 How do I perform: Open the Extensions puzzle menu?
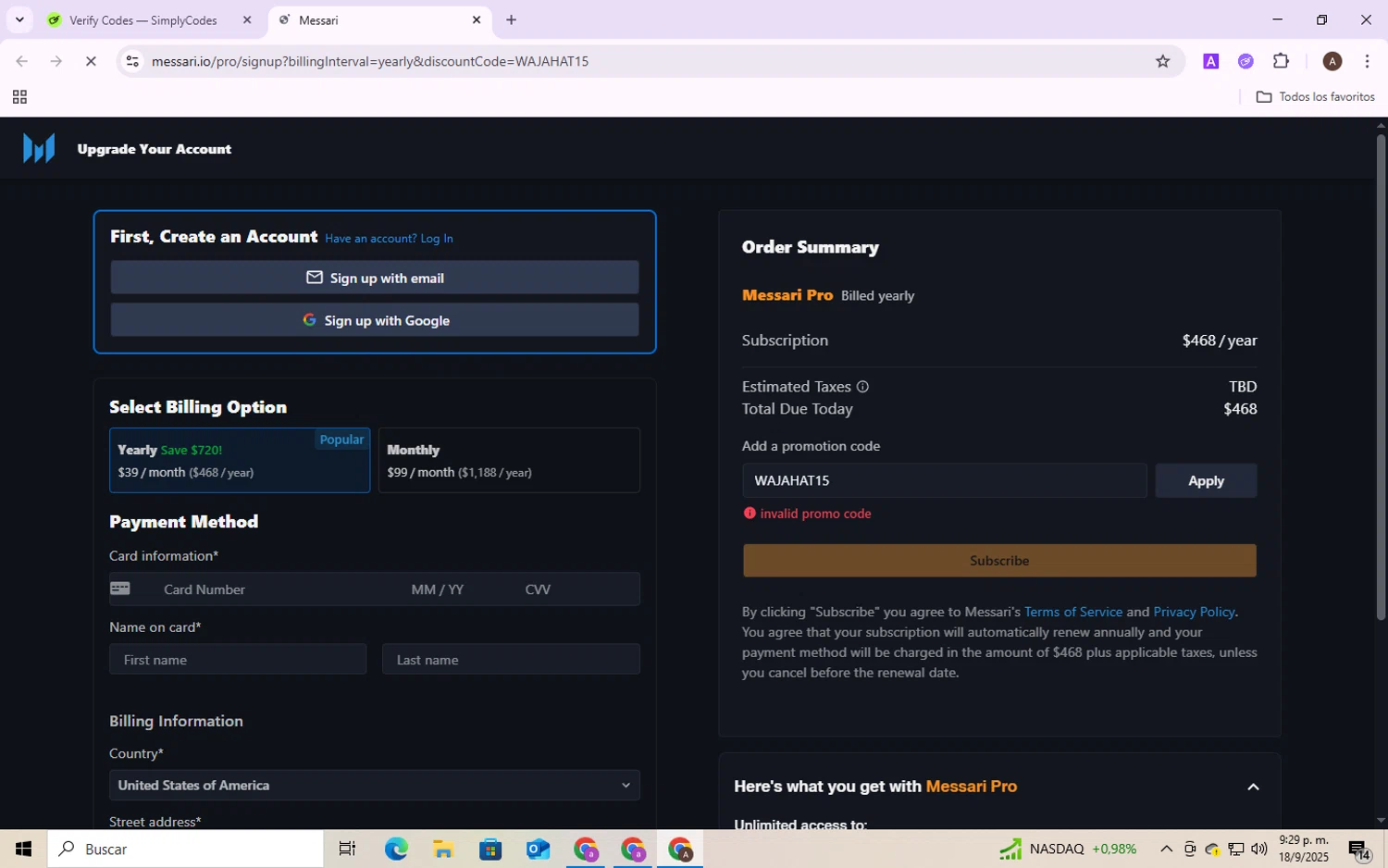1281,61
